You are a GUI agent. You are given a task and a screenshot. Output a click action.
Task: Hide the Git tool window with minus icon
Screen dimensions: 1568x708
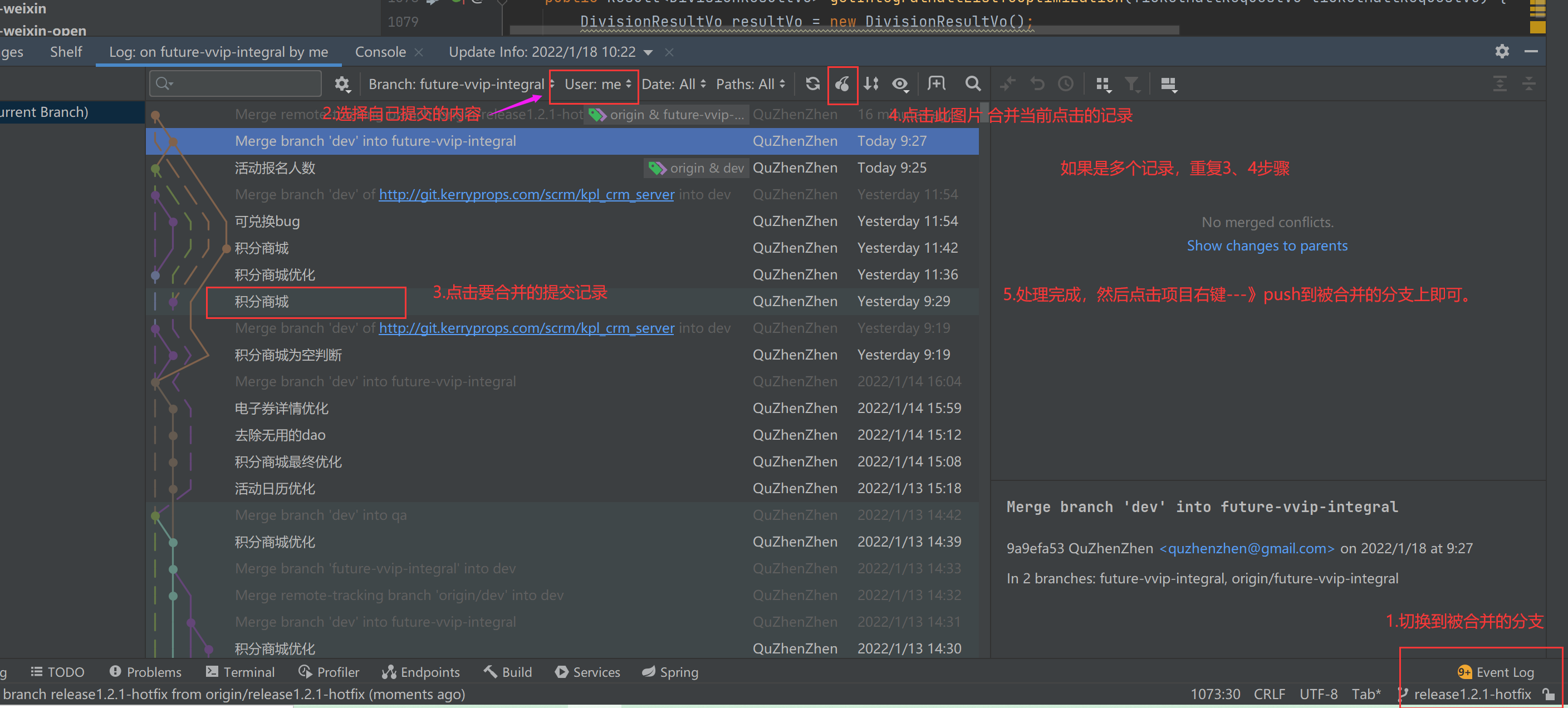pos(1531,52)
